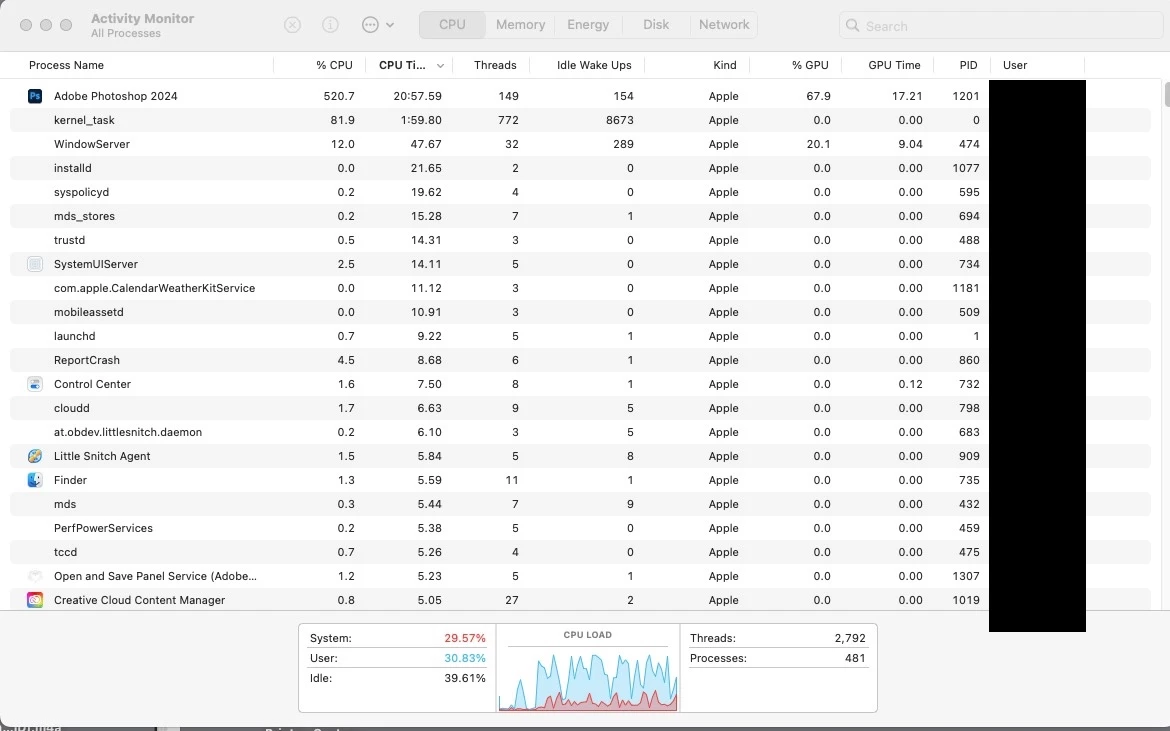Select the tccd process row
The width and height of the screenshot is (1170, 731).
[x=580, y=552]
